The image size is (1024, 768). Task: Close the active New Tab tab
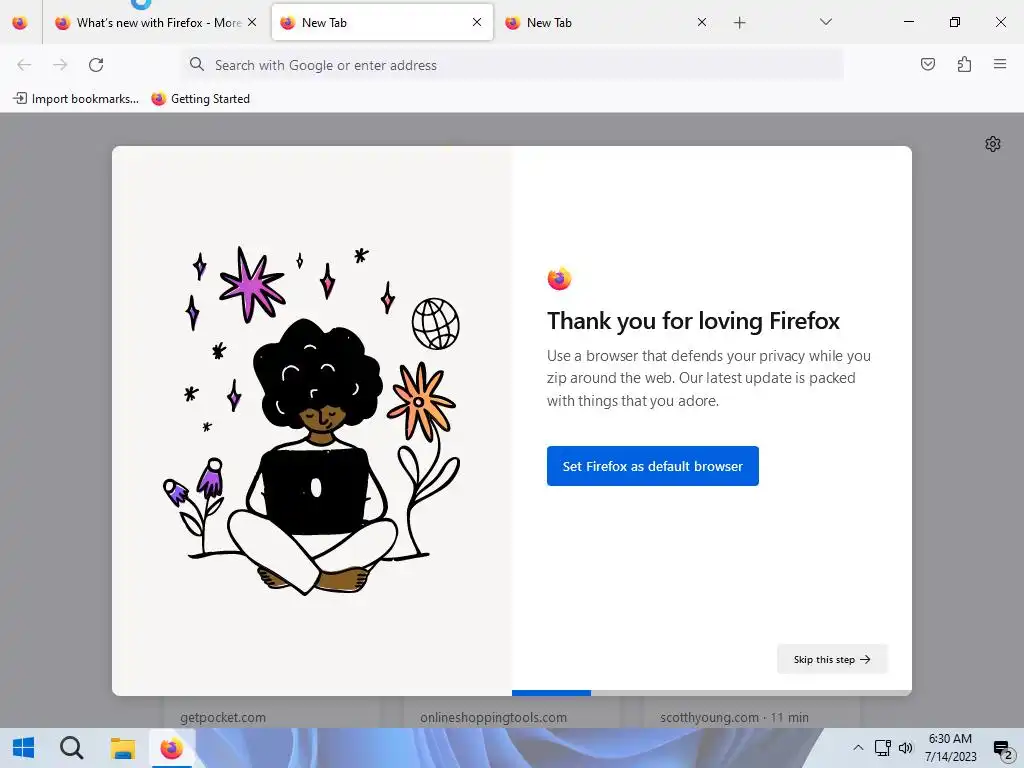point(477,22)
